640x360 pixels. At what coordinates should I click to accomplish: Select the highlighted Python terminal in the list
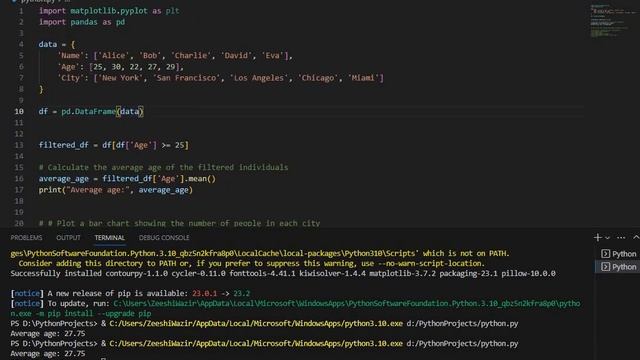618,267
